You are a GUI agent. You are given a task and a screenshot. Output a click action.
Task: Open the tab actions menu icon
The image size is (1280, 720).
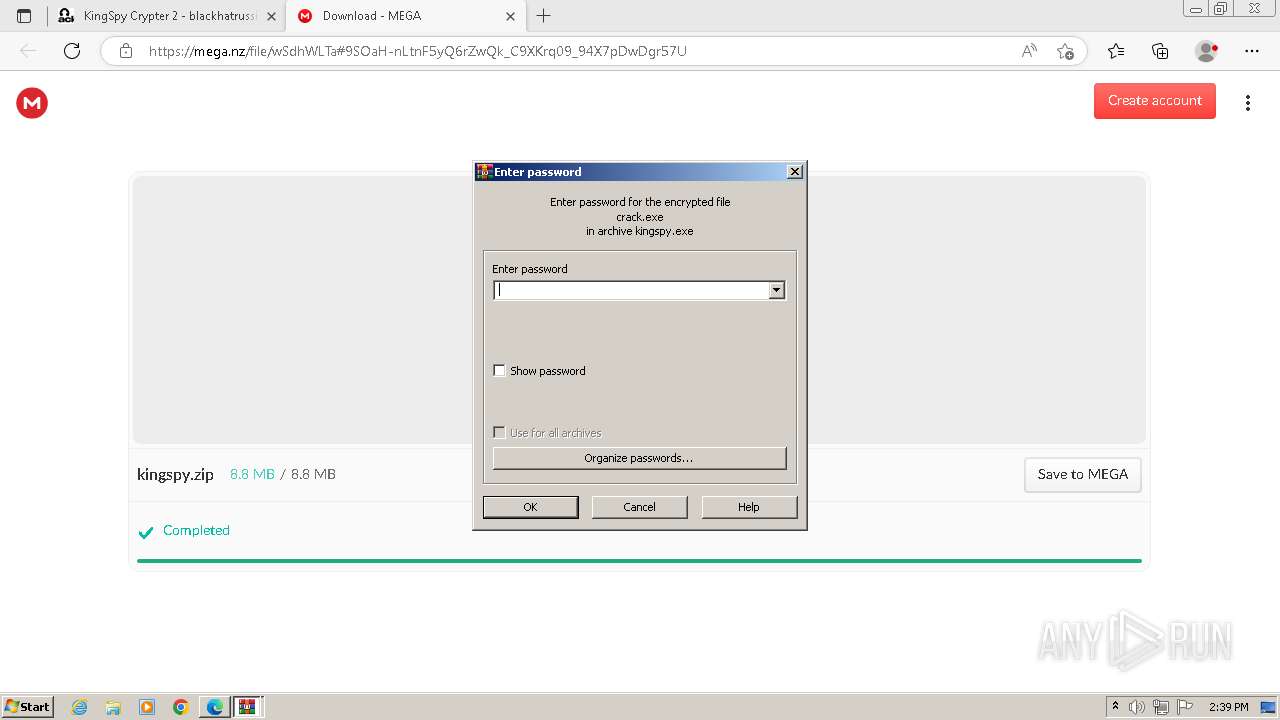pos(24,16)
